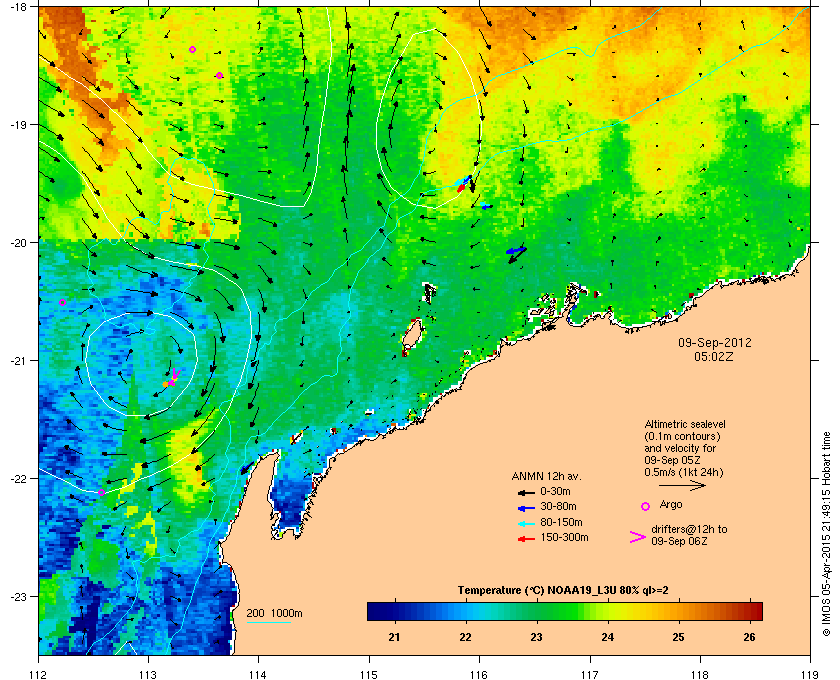Click the magenta Argo circle in legend
840x680 pixels.
[x=646, y=506]
